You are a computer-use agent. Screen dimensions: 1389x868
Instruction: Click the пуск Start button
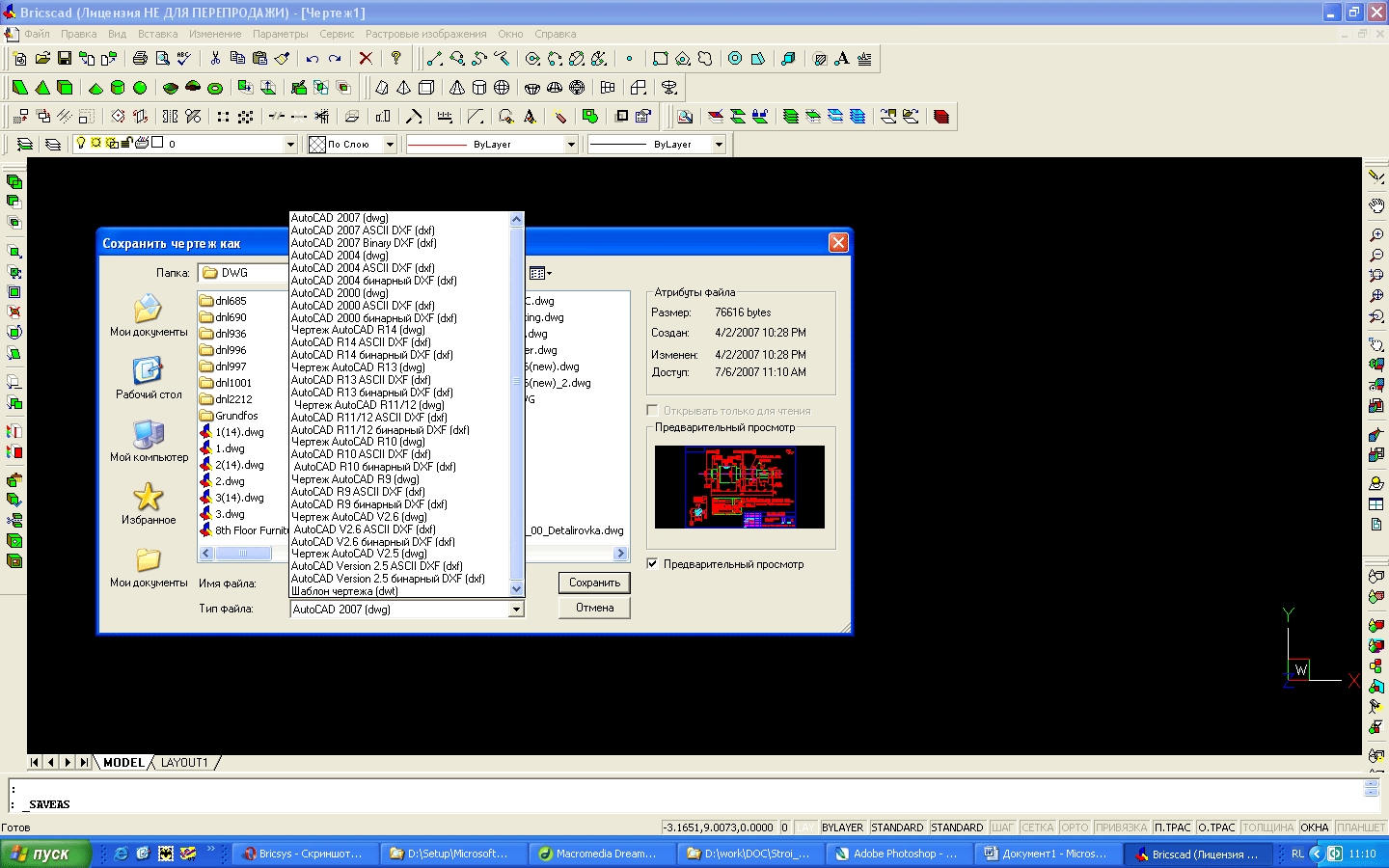coord(45,854)
